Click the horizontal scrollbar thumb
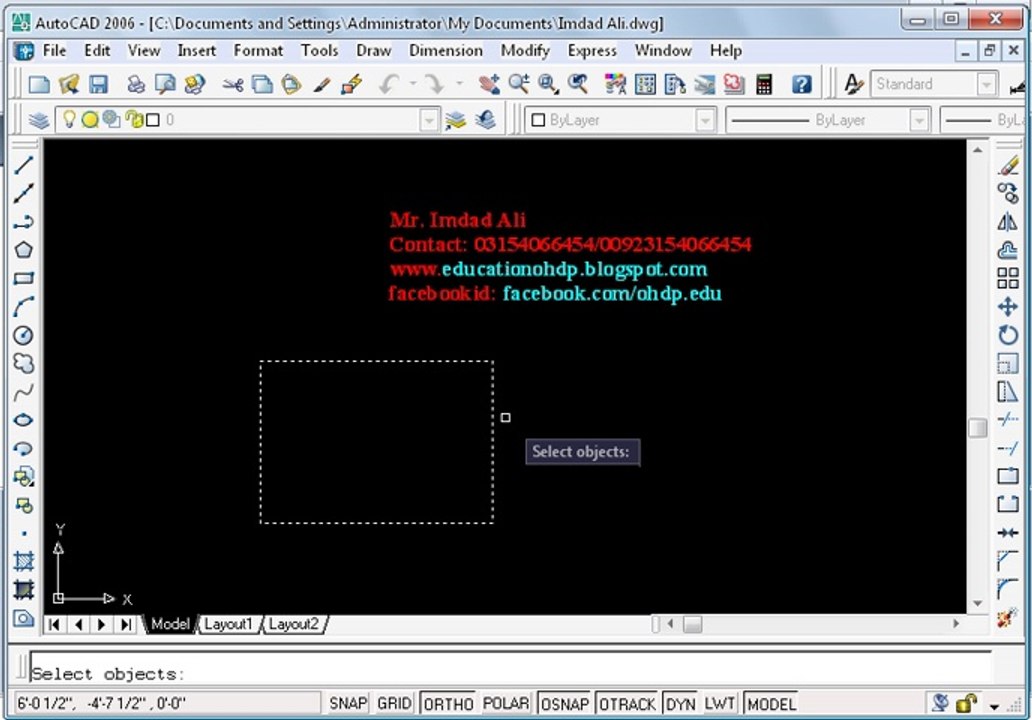Screen dimensions: 1032x720 point(692,623)
